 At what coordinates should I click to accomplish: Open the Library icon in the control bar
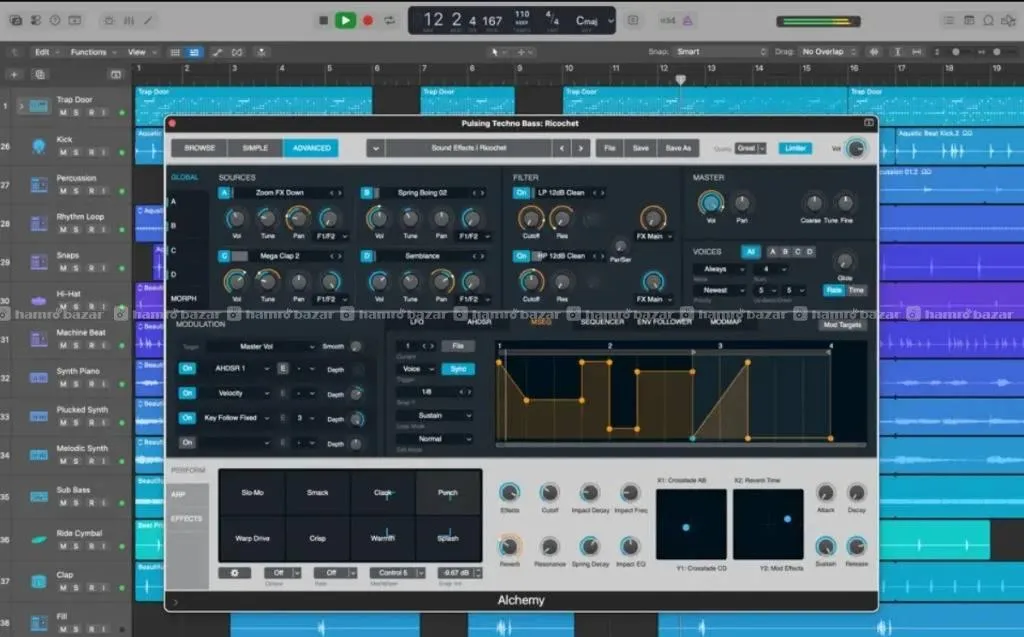tap(16, 20)
